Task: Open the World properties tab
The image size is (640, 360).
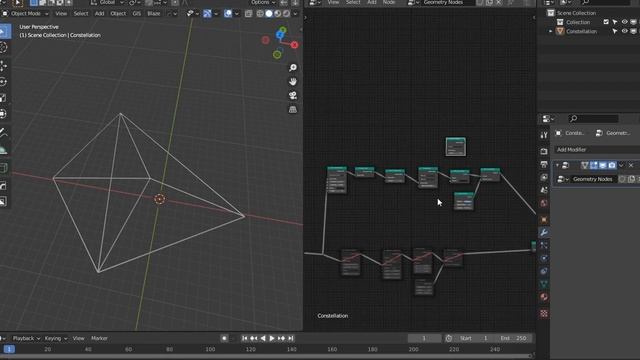Action: [544, 203]
